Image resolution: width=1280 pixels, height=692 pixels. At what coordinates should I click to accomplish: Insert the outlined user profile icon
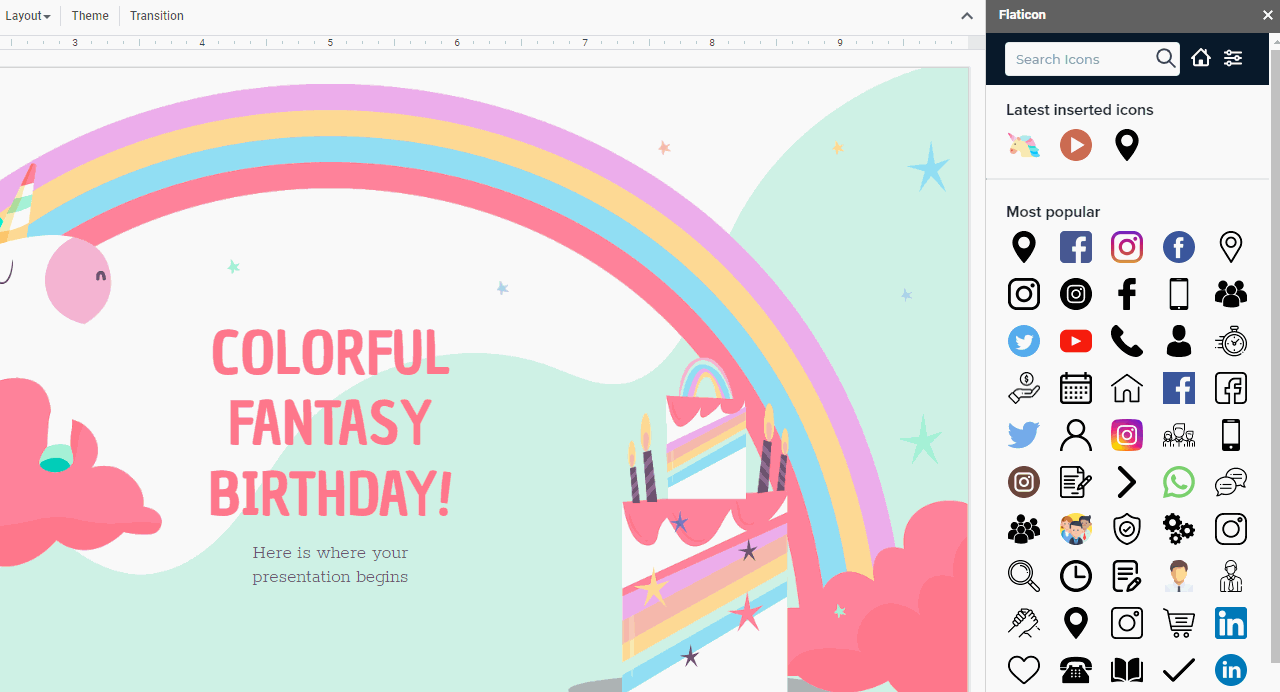(x=1076, y=435)
